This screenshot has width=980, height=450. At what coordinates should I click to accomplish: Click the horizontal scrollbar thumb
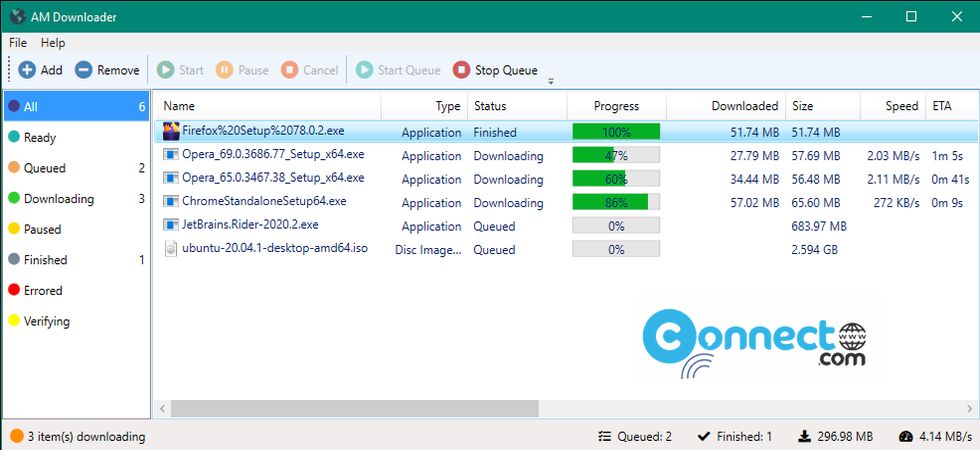pyautogui.click(x=354, y=409)
